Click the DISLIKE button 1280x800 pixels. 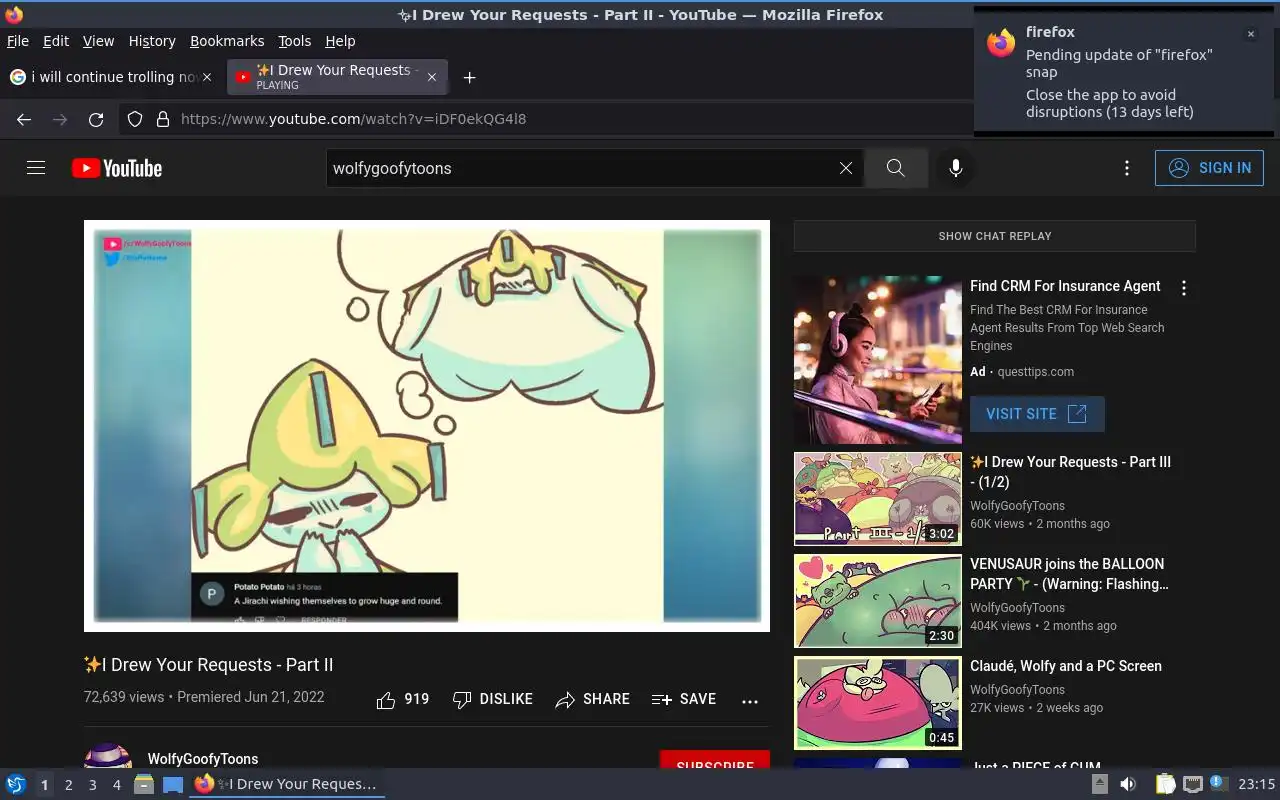[x=493, y=699]
